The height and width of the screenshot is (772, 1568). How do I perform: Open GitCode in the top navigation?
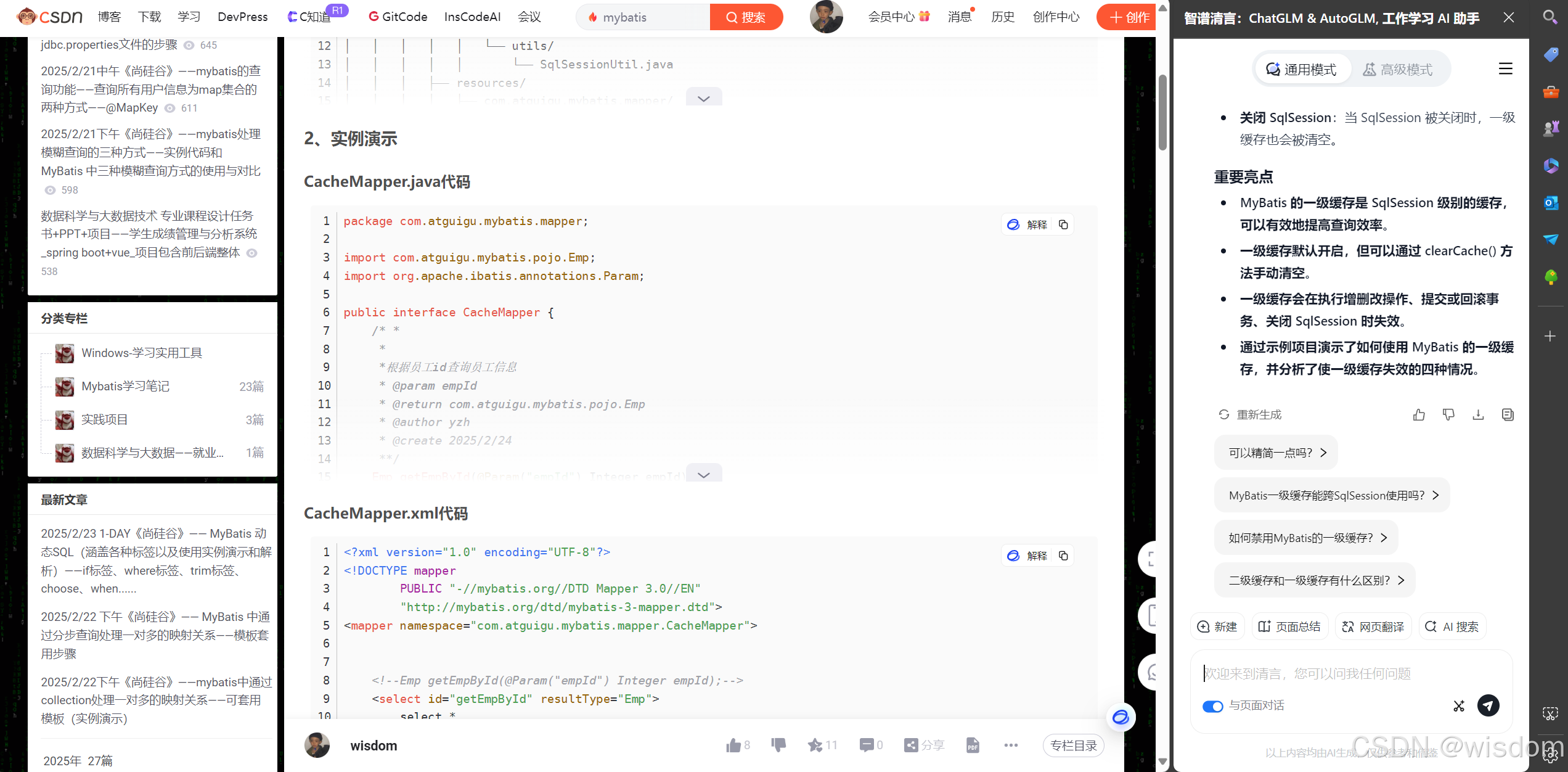click(x=398, y=17)
